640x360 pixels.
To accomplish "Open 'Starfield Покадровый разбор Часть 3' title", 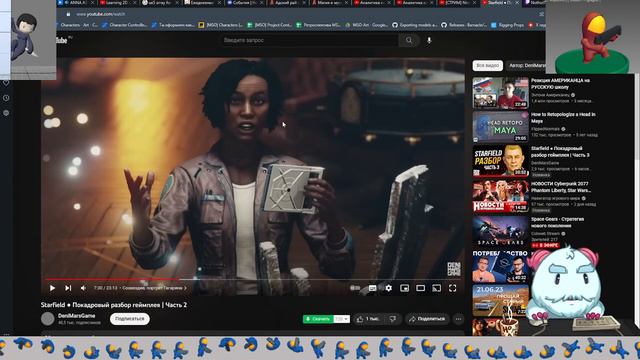I will click(x=560, y=152).
